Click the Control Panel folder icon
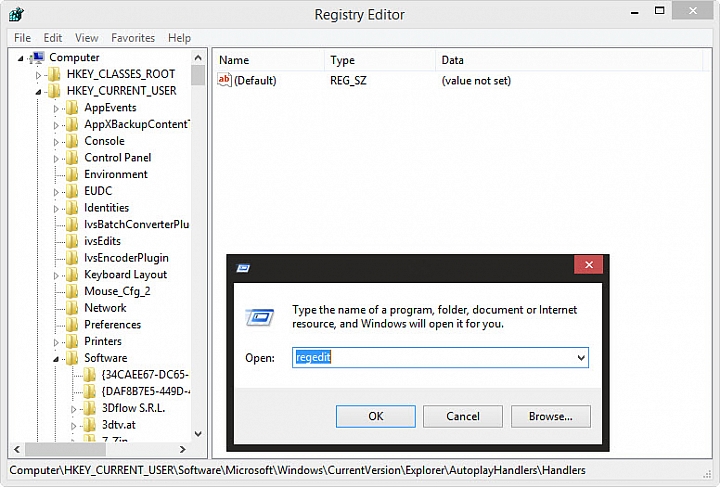This screenshot has height=487, width=720. coord(72,157)
